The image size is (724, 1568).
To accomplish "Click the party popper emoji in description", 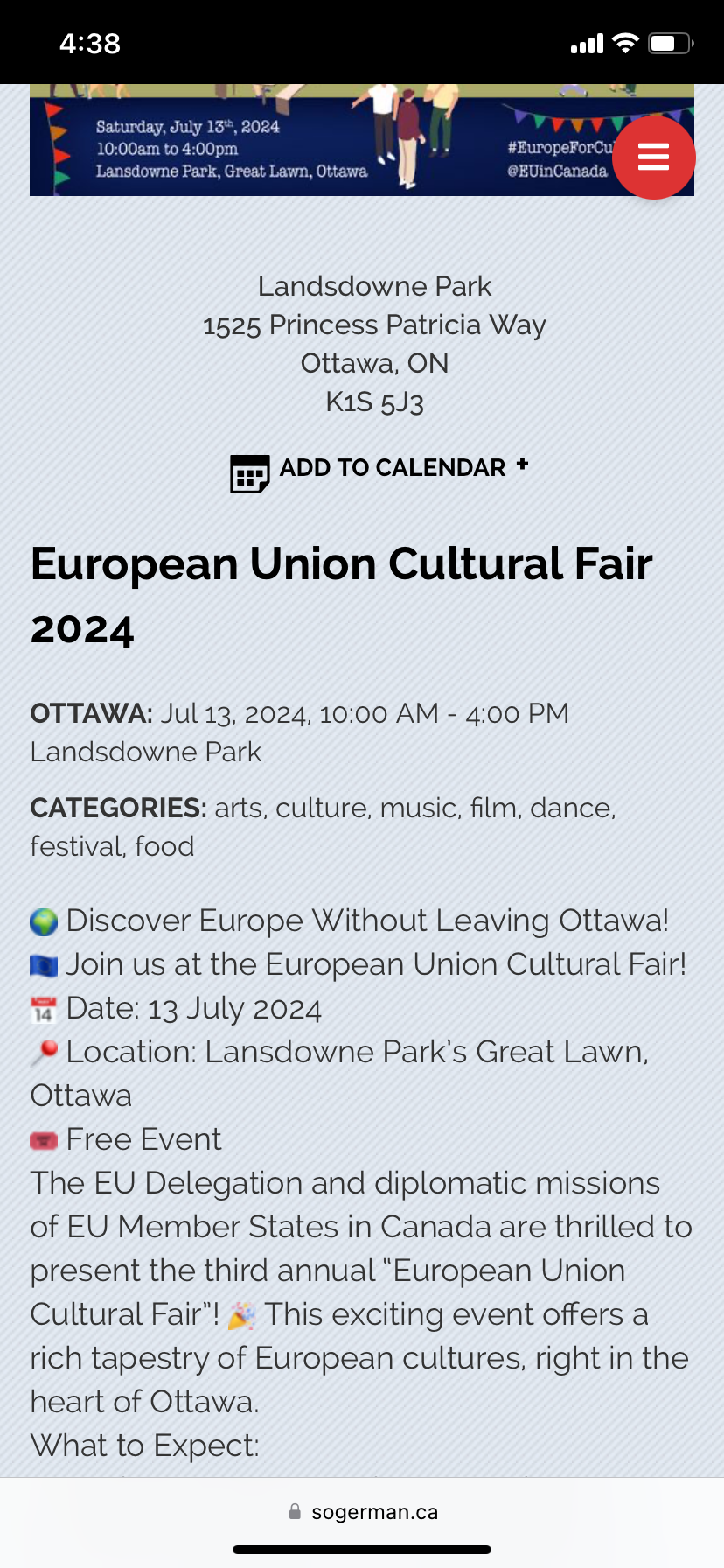I will (x=242, y=1315).
